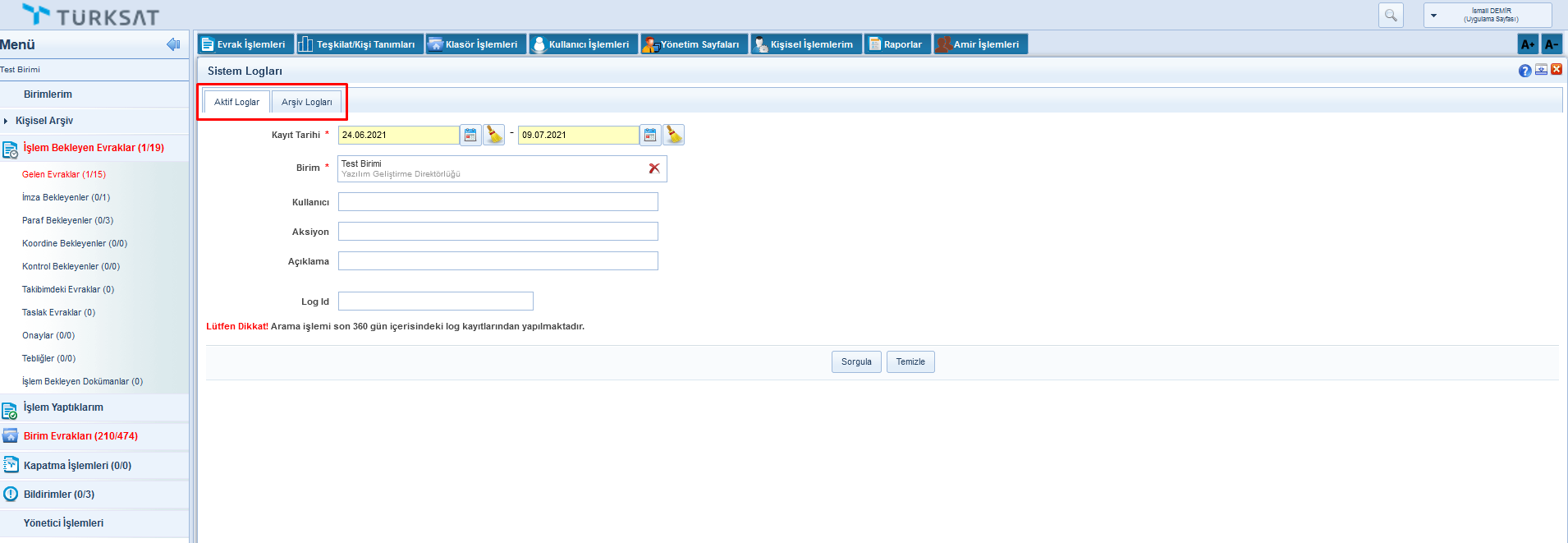Screen dimensions: 1568x543
Task: Clear start date with broom icon
Action: tap(494, 135)
